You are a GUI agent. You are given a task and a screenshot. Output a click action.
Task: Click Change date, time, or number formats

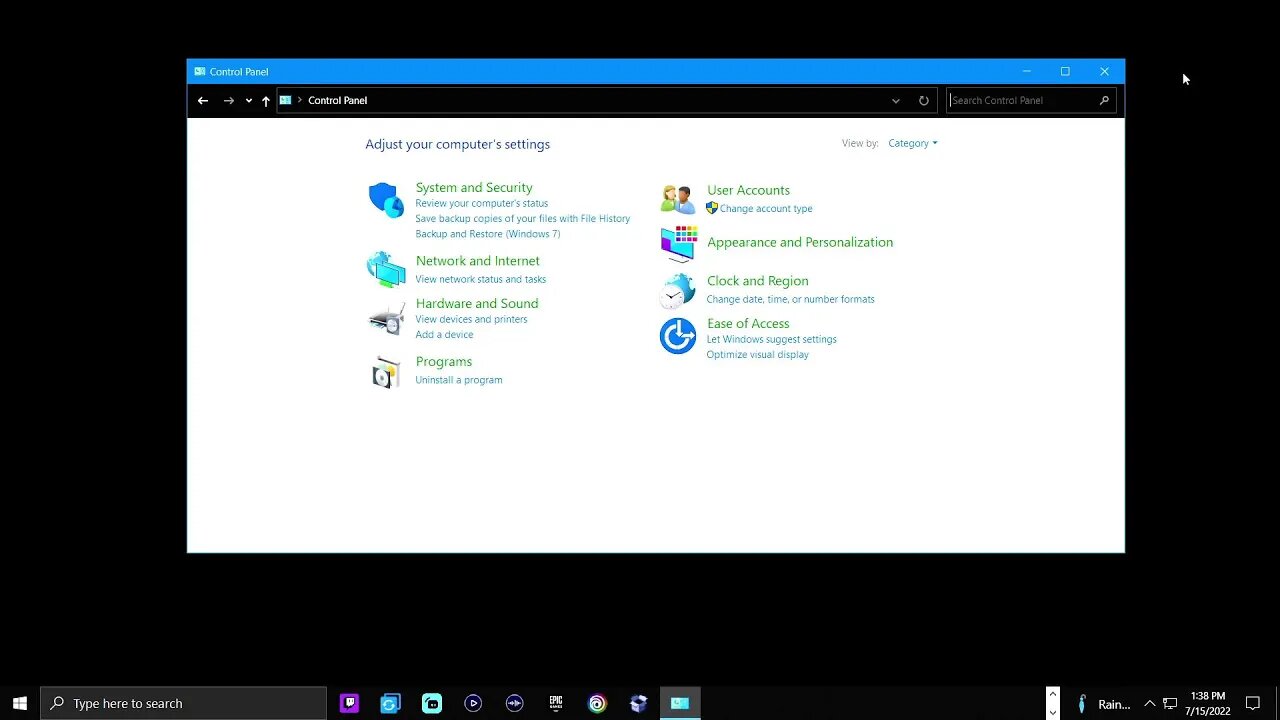[x=791, y=299]
